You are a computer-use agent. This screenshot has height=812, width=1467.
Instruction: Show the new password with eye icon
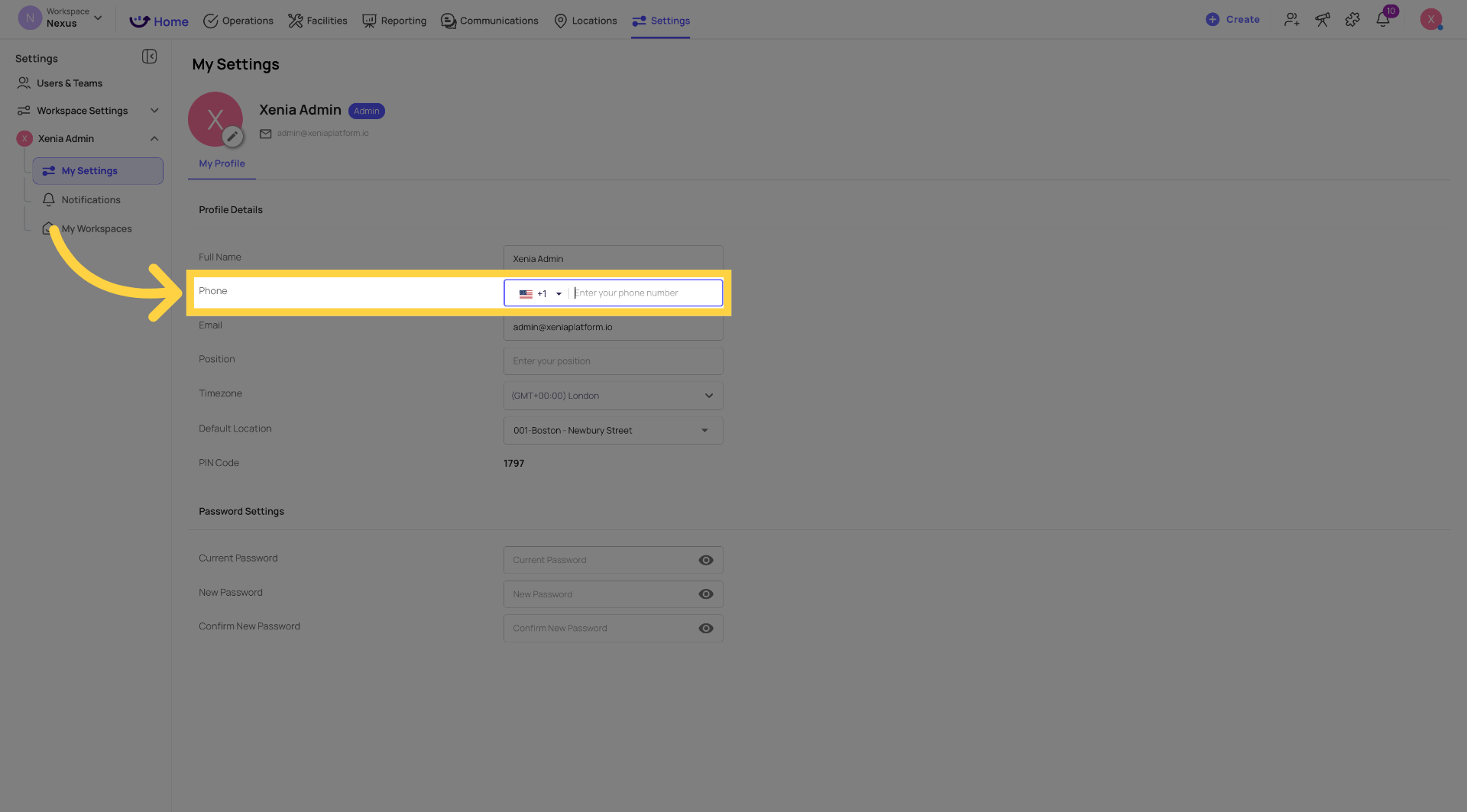(706, 594)
